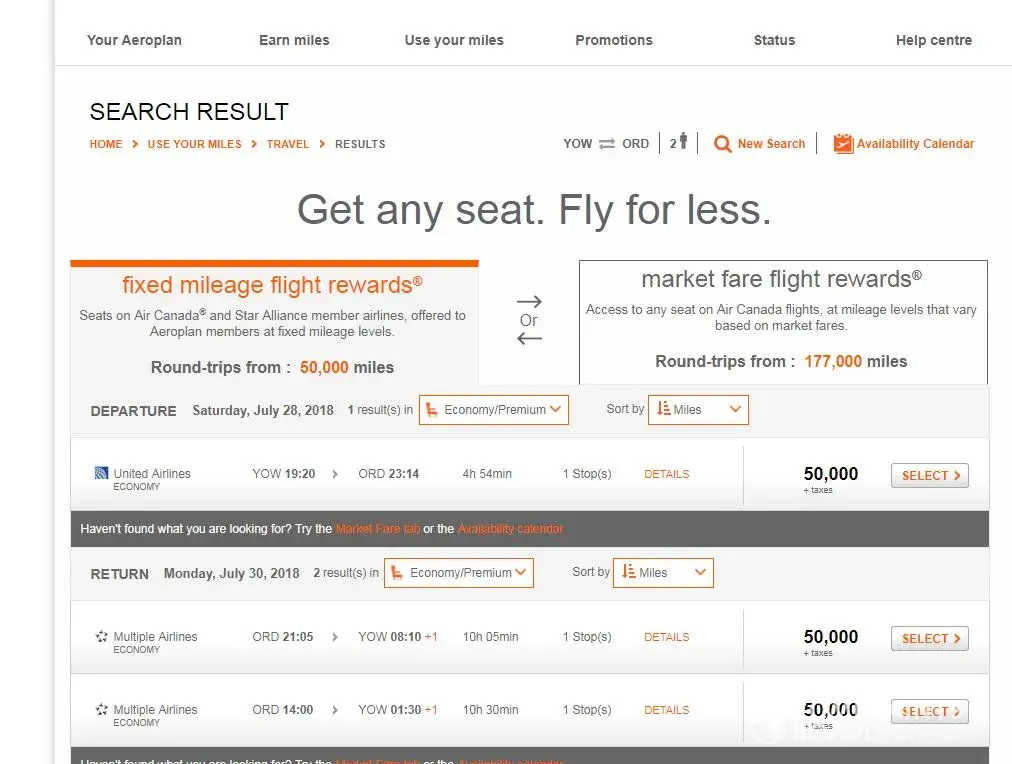Go to HOME breadcrumb link
This screenshot has width=1012, height=764.
point(106,144)
